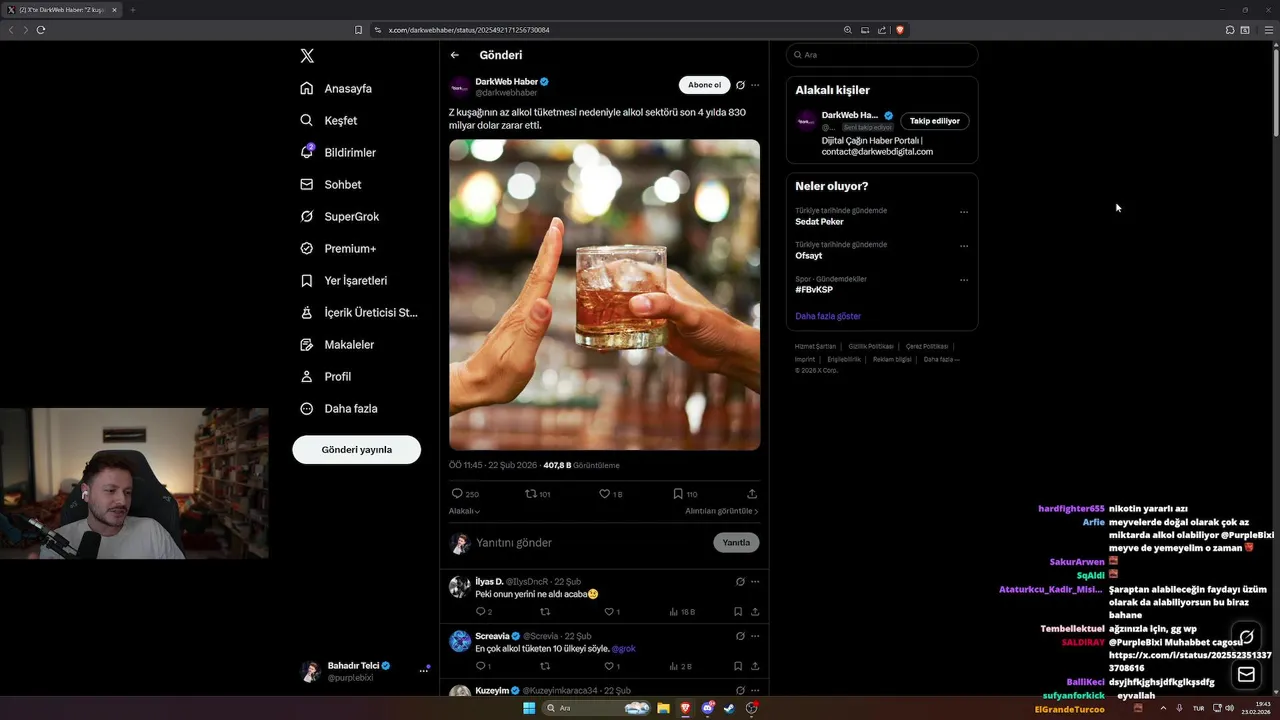Open Sedat Peker trending topic
The height and width of the screenshot is (720, 1280).
(x=820, y=222)
